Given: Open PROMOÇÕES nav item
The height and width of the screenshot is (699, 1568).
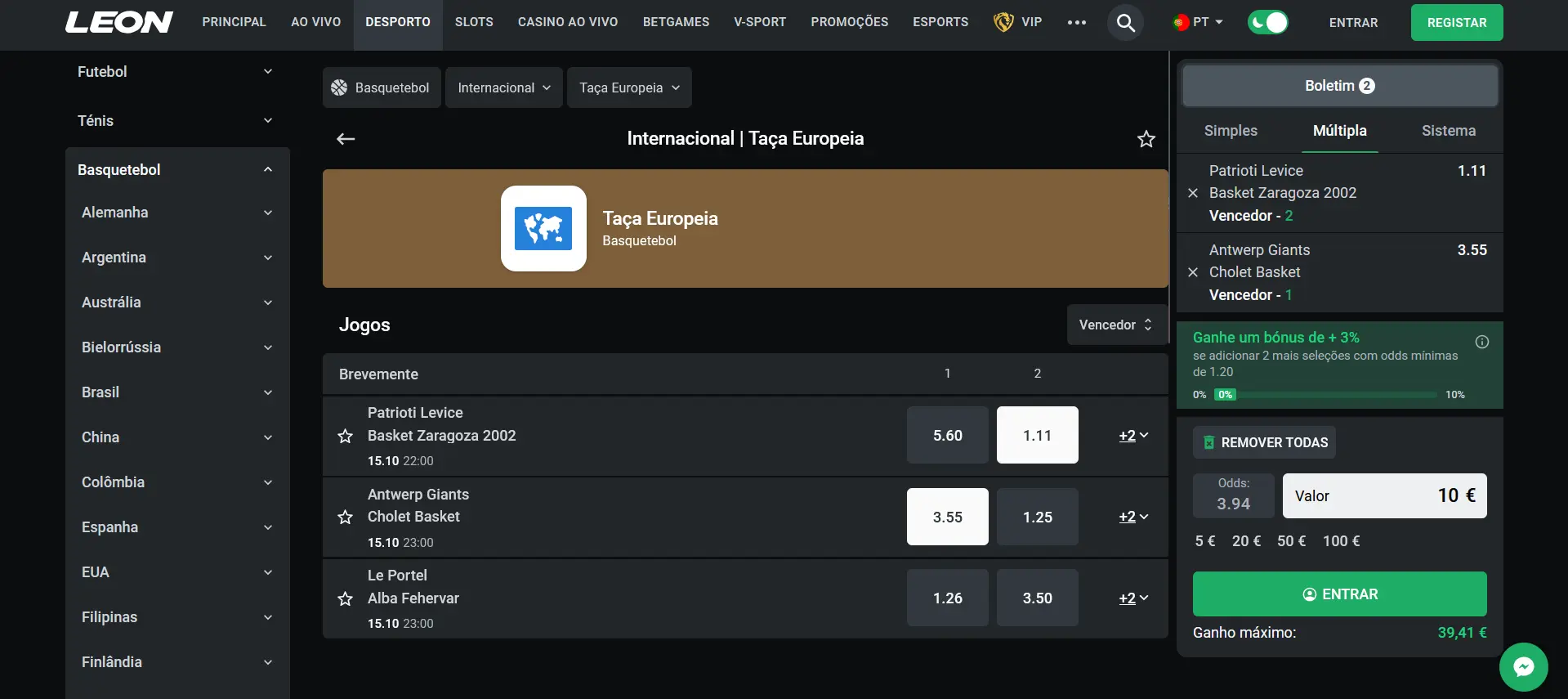Looking at the screenshot, I should pos(850,22).
